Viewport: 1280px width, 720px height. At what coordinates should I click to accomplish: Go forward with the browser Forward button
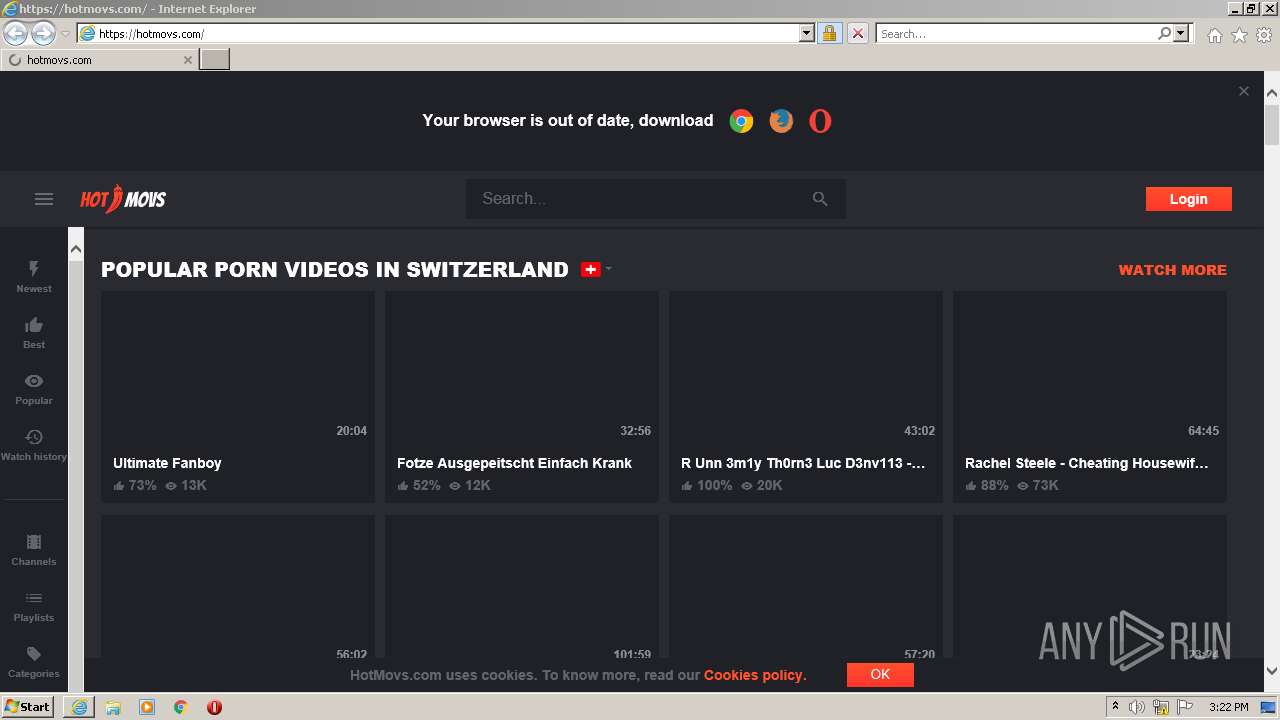43,34
